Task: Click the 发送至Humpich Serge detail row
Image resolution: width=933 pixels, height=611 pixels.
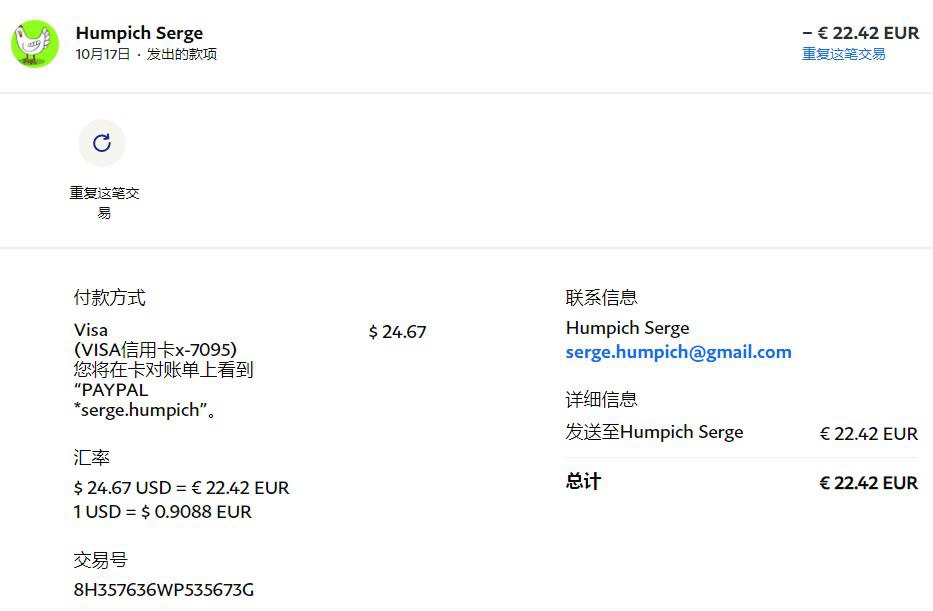Action: [x=741, y=433]
